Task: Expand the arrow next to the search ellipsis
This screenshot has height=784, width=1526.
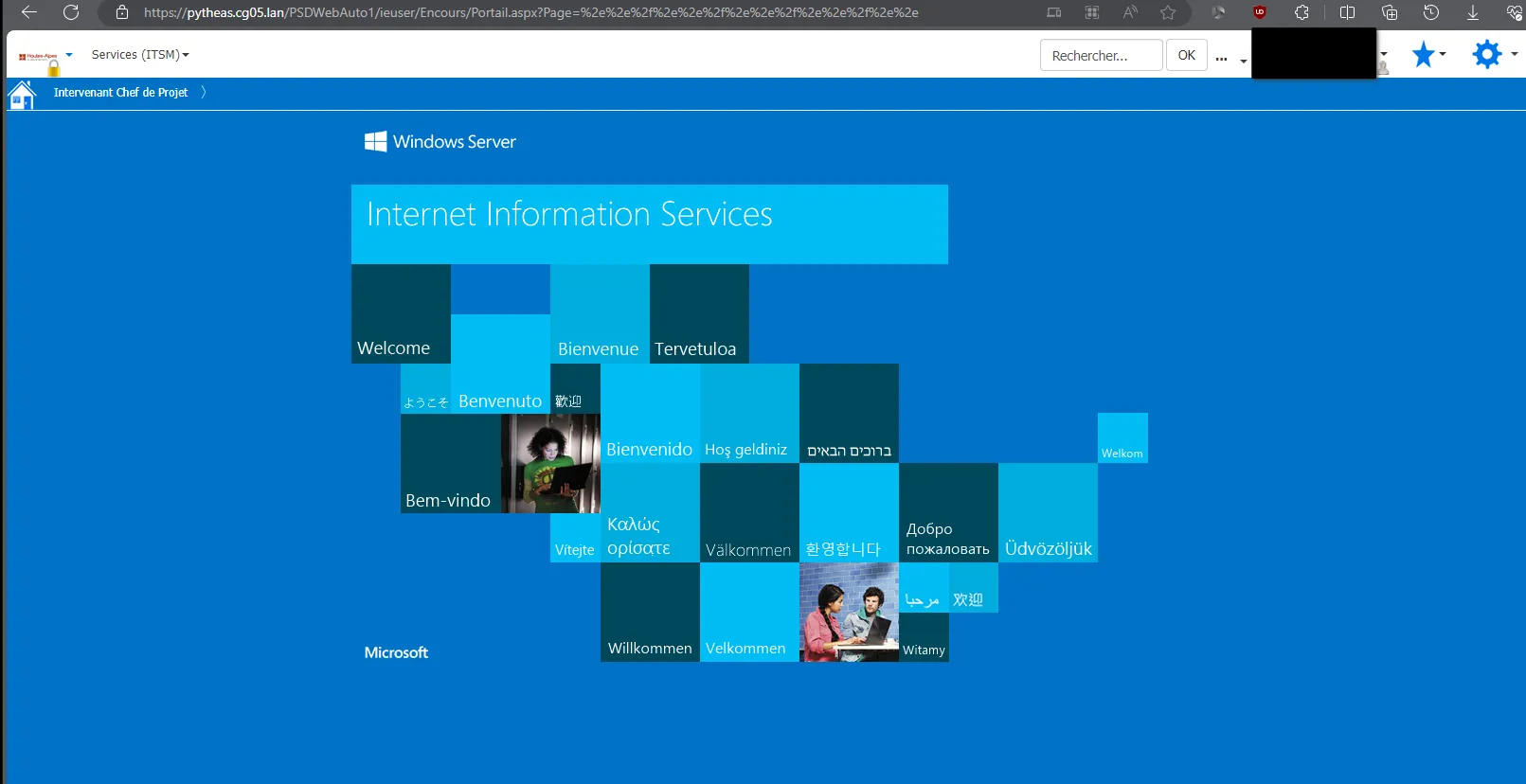Action: pos(1243,62)
